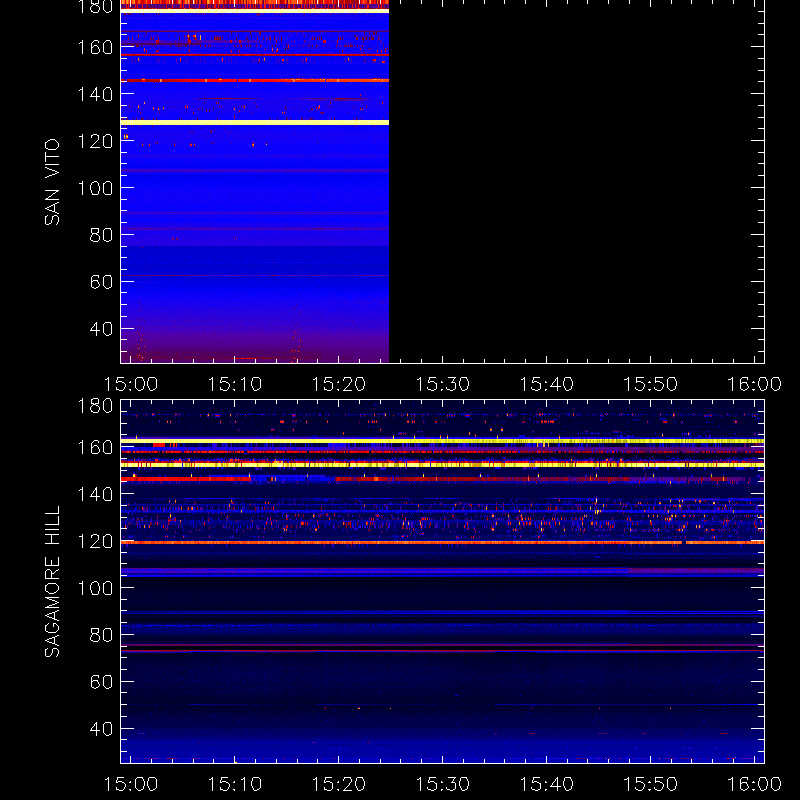Pick the 60 tick label on Sagamore Hill axis

pyautogui.click(x=101, y=682)
